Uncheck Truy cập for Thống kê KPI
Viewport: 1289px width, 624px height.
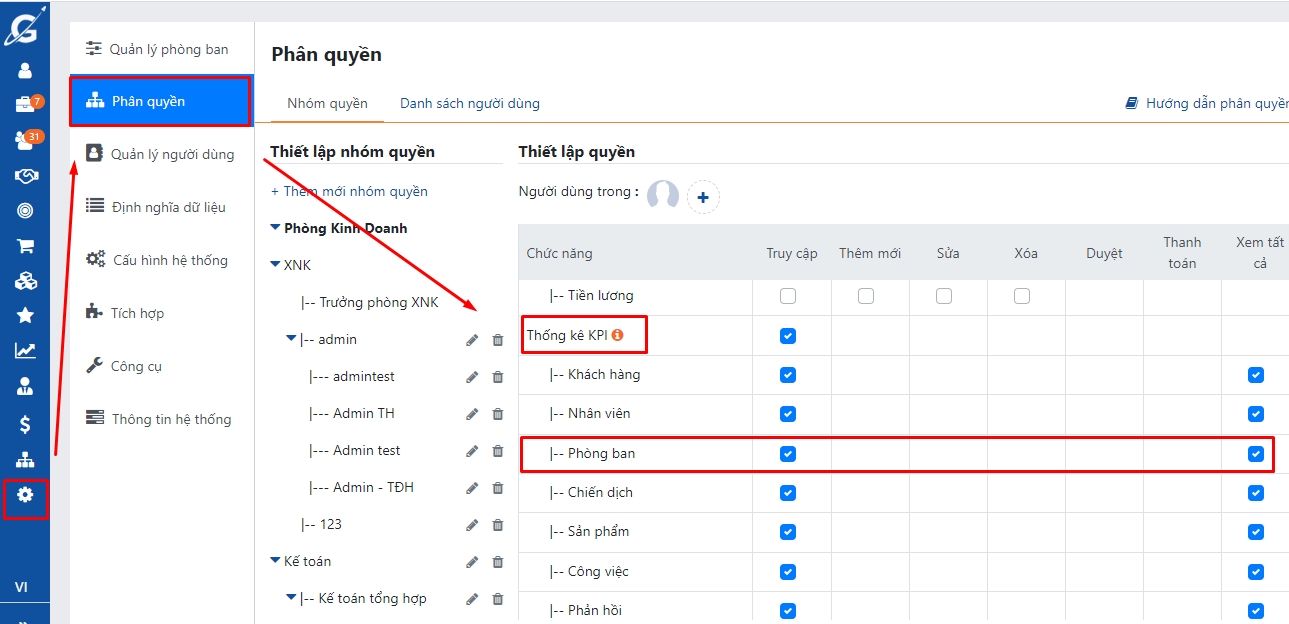coord(788,336)
